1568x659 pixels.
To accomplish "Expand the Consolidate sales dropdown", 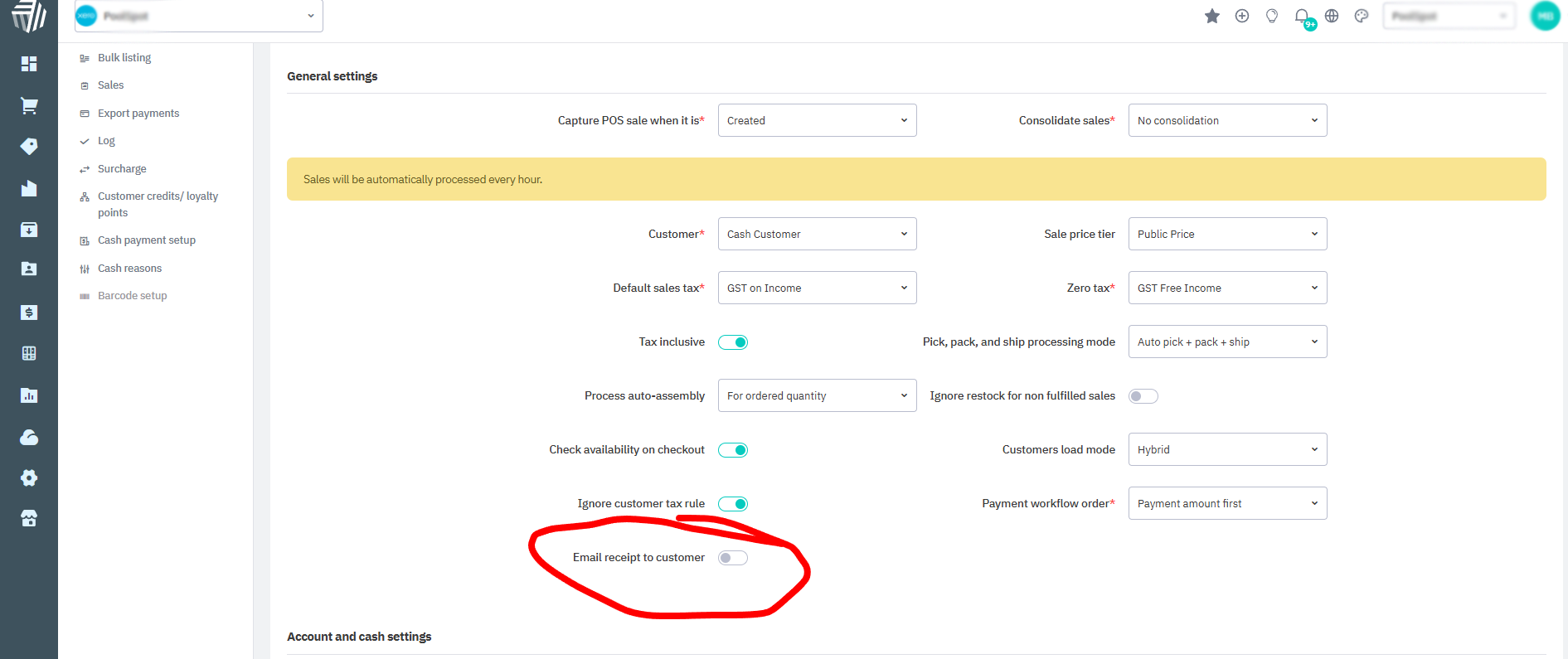I will 1227,120.
